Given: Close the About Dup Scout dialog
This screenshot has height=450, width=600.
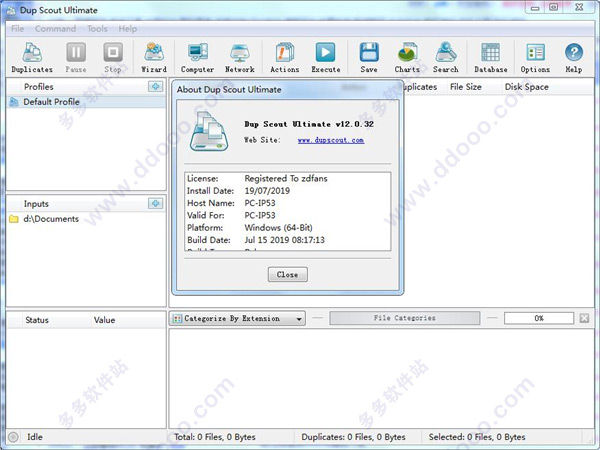Looking at the screenshot, I should [x=287, y=274].
